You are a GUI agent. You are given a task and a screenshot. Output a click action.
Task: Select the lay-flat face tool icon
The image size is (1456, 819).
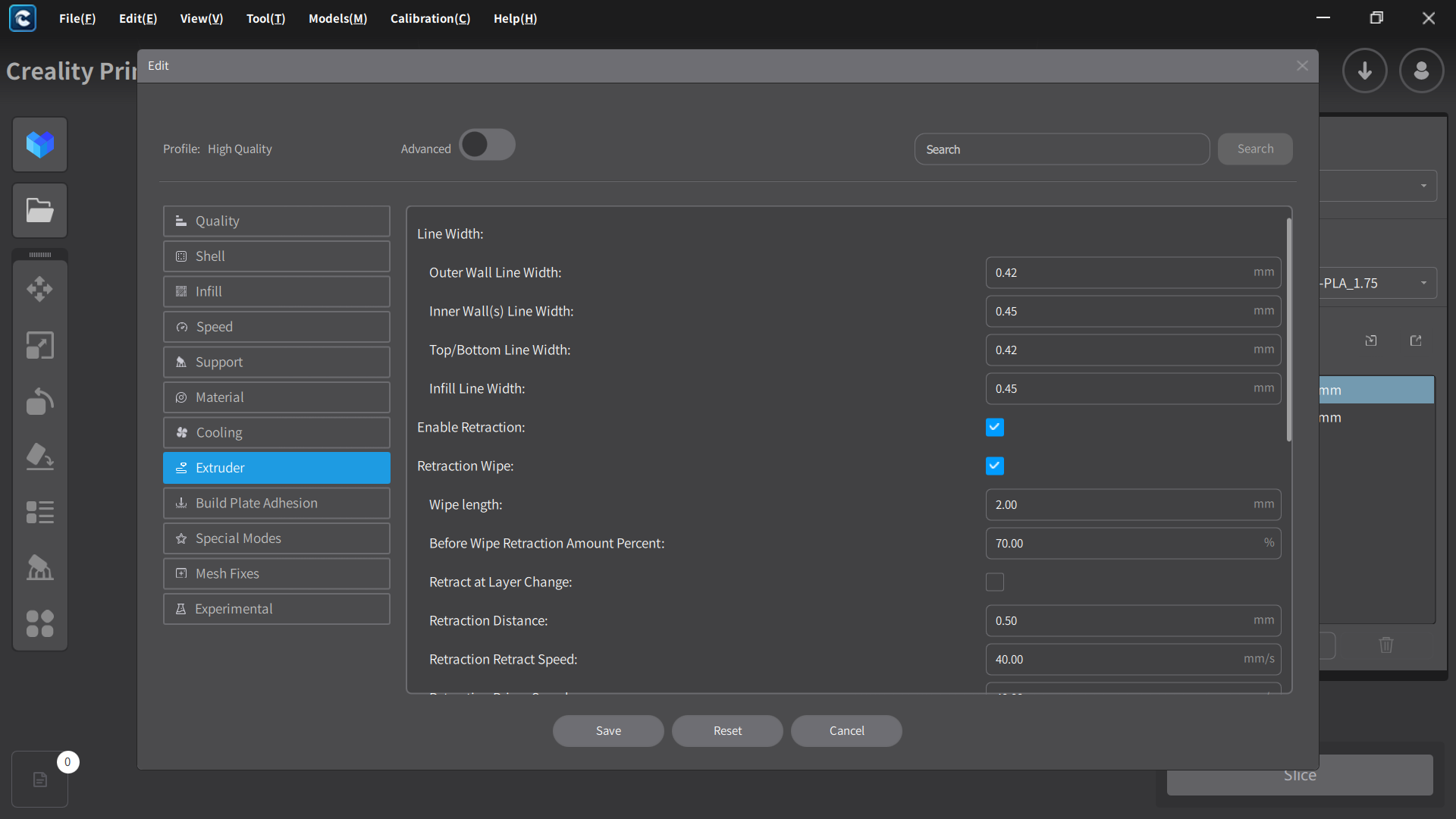click(40, 457)
